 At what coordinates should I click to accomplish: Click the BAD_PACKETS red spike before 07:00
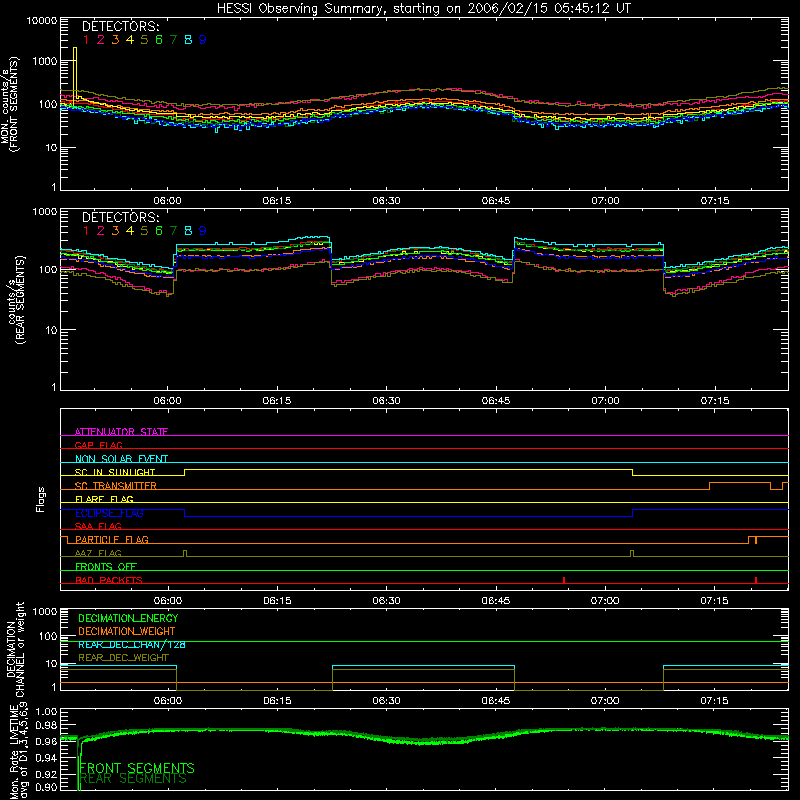(564, 580)
